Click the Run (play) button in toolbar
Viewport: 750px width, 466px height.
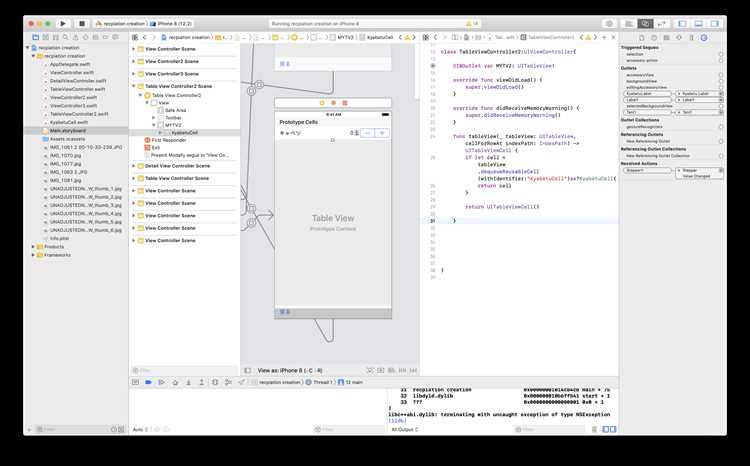[x=63, y=23]
